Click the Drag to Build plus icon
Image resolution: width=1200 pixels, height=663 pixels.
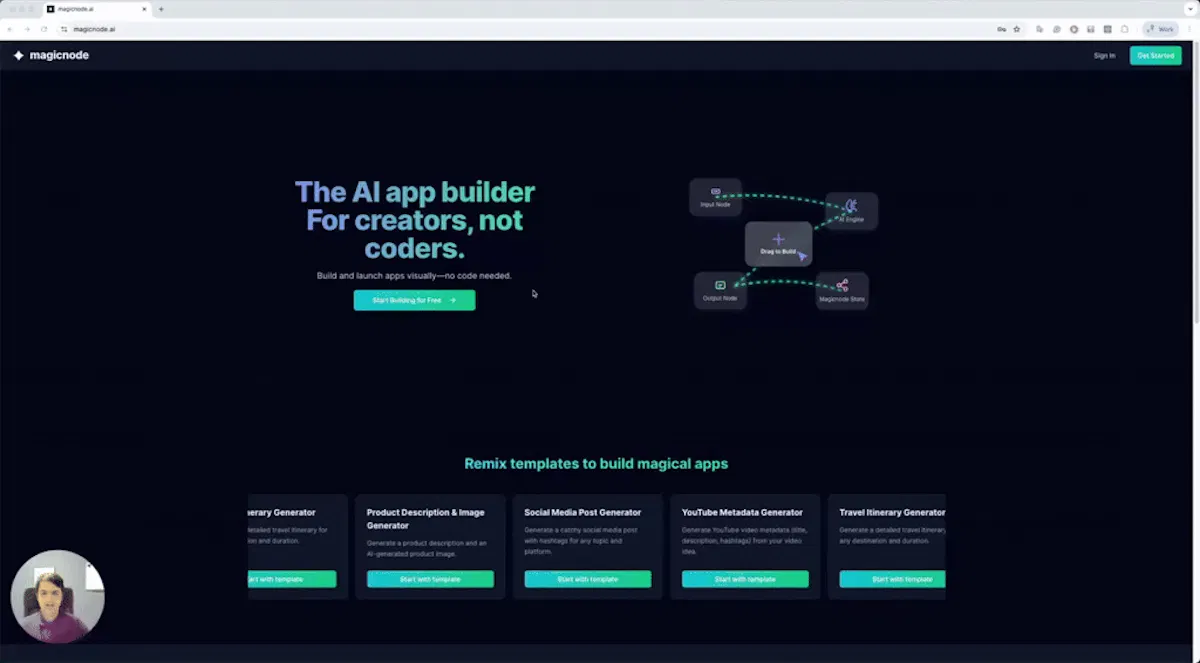point(778,239)
